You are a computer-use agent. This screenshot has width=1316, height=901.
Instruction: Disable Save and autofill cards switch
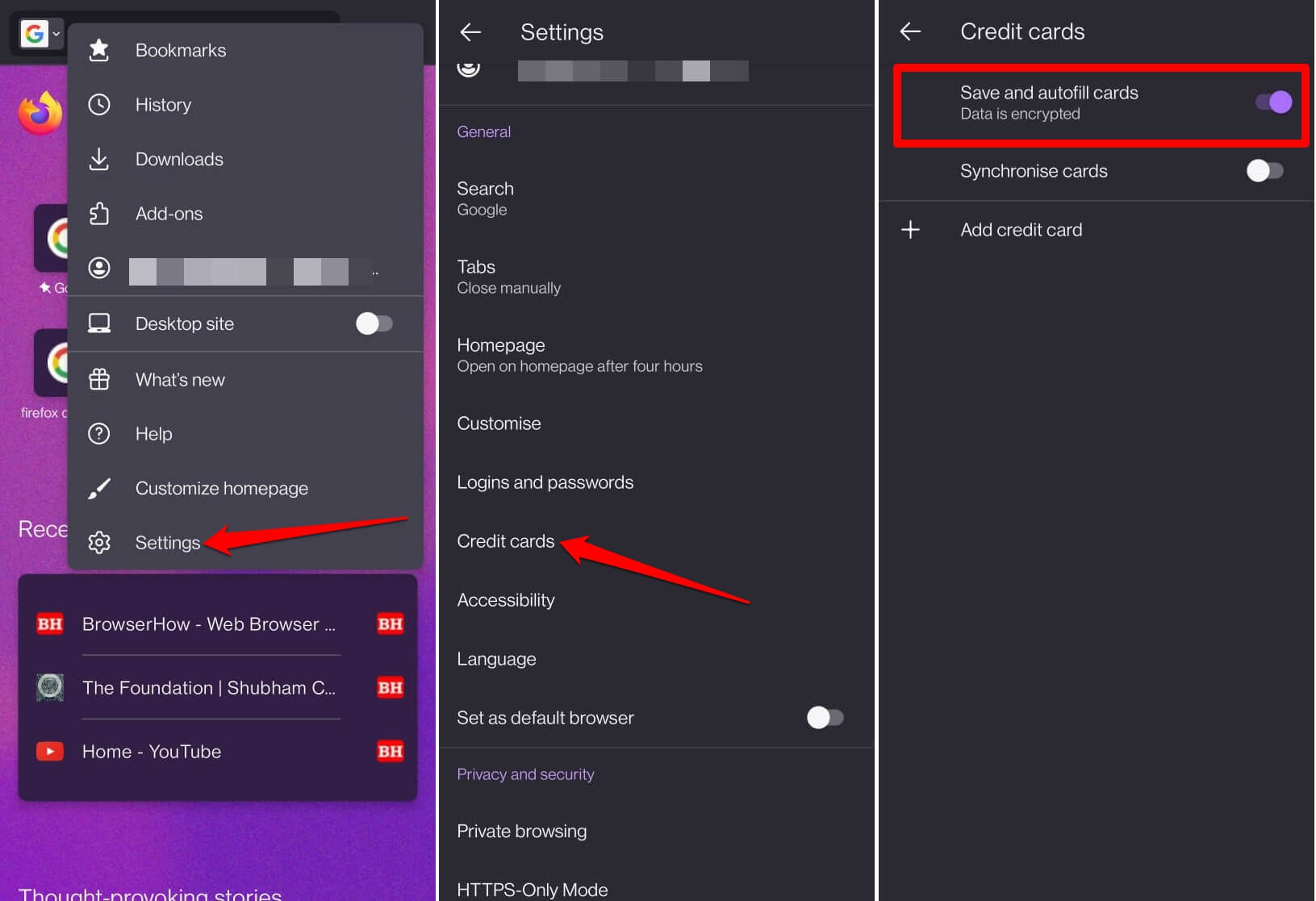pyautogui.click(x=1273, y=102)
